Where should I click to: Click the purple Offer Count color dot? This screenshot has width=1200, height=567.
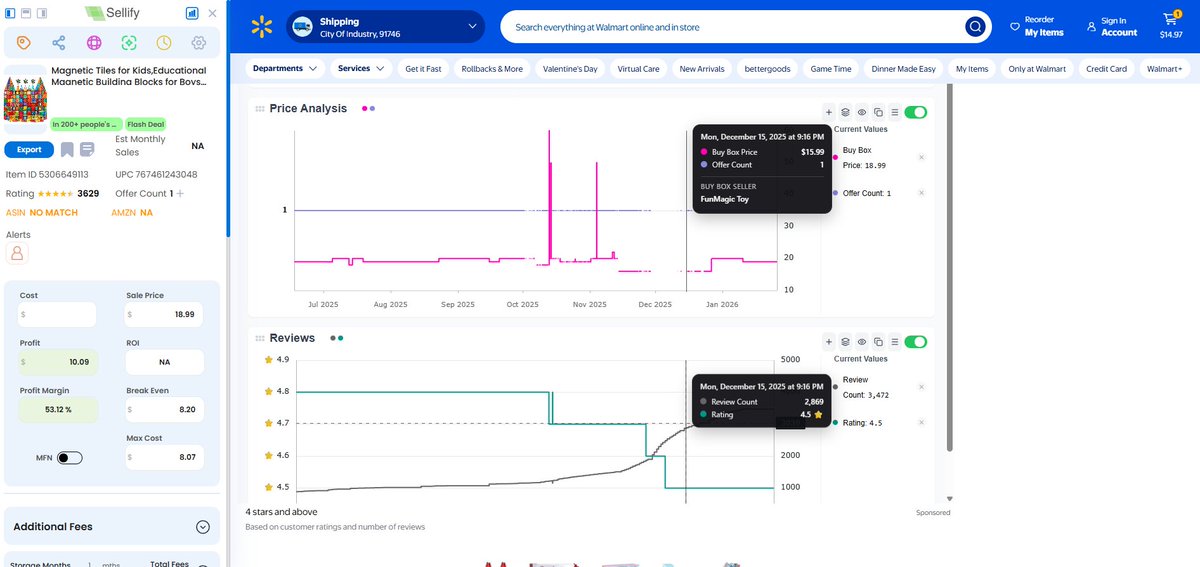tap(835, 193)
